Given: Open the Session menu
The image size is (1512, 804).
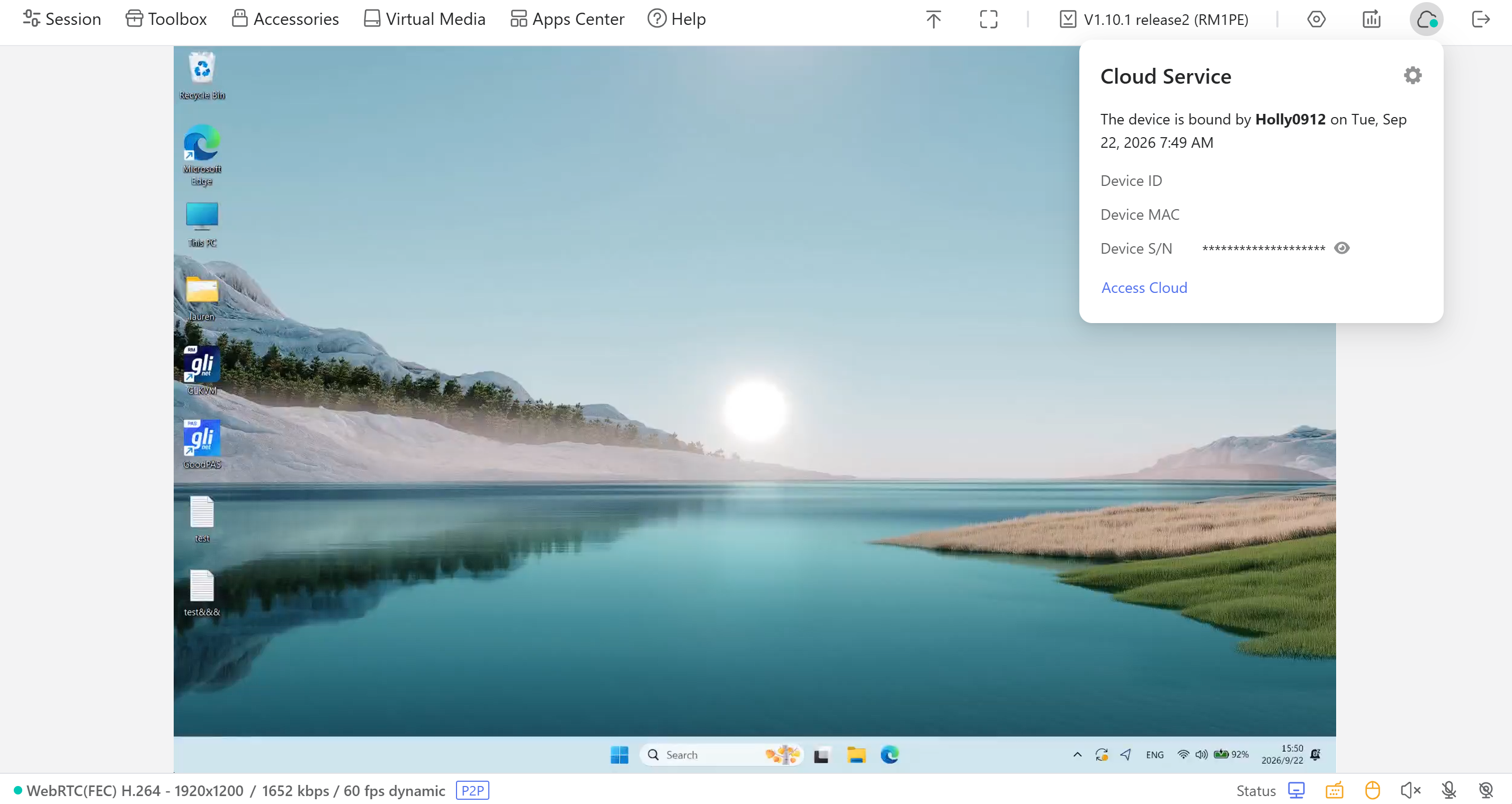Looking at the screenshot, I should click(x=61, y=19).
